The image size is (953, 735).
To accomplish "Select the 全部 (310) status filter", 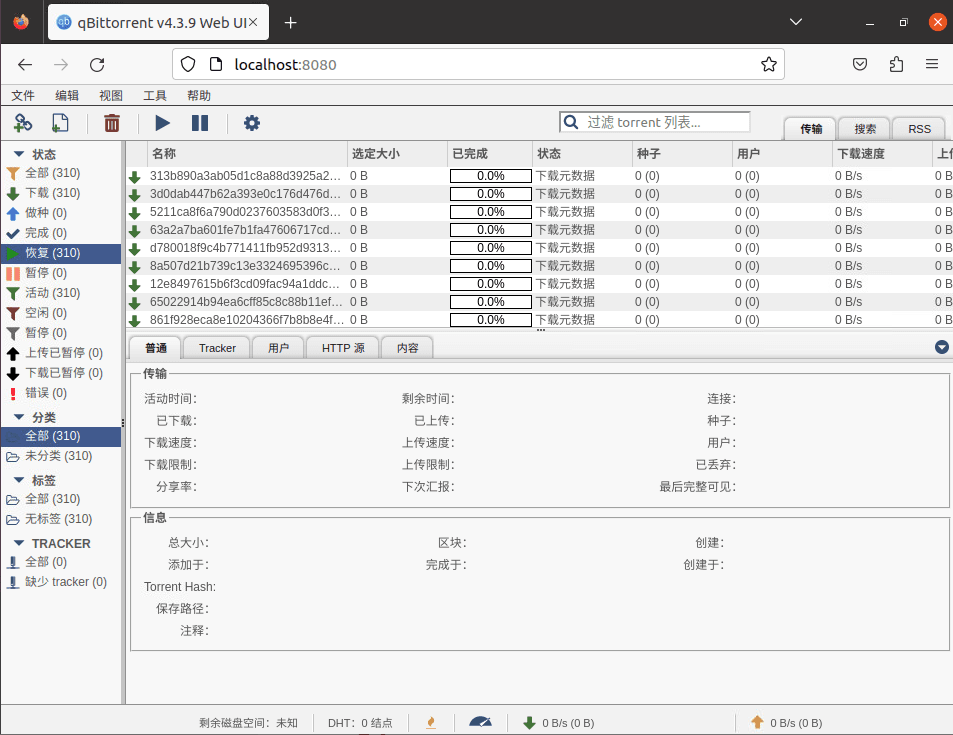I will tap(61, 173).
